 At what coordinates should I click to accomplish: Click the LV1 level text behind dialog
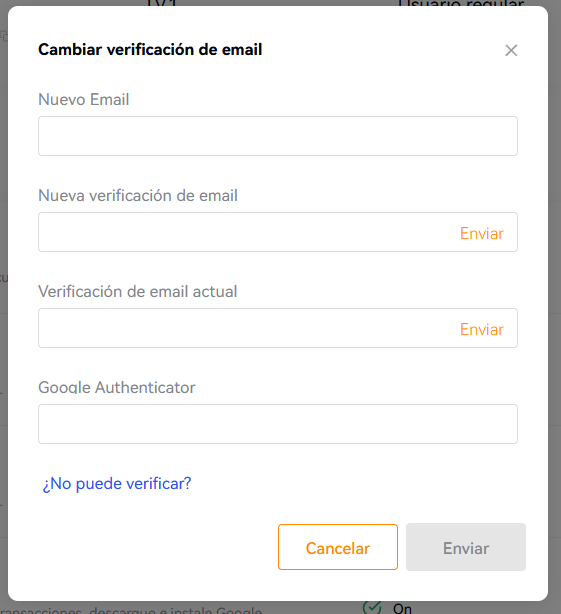coord(162,3)
